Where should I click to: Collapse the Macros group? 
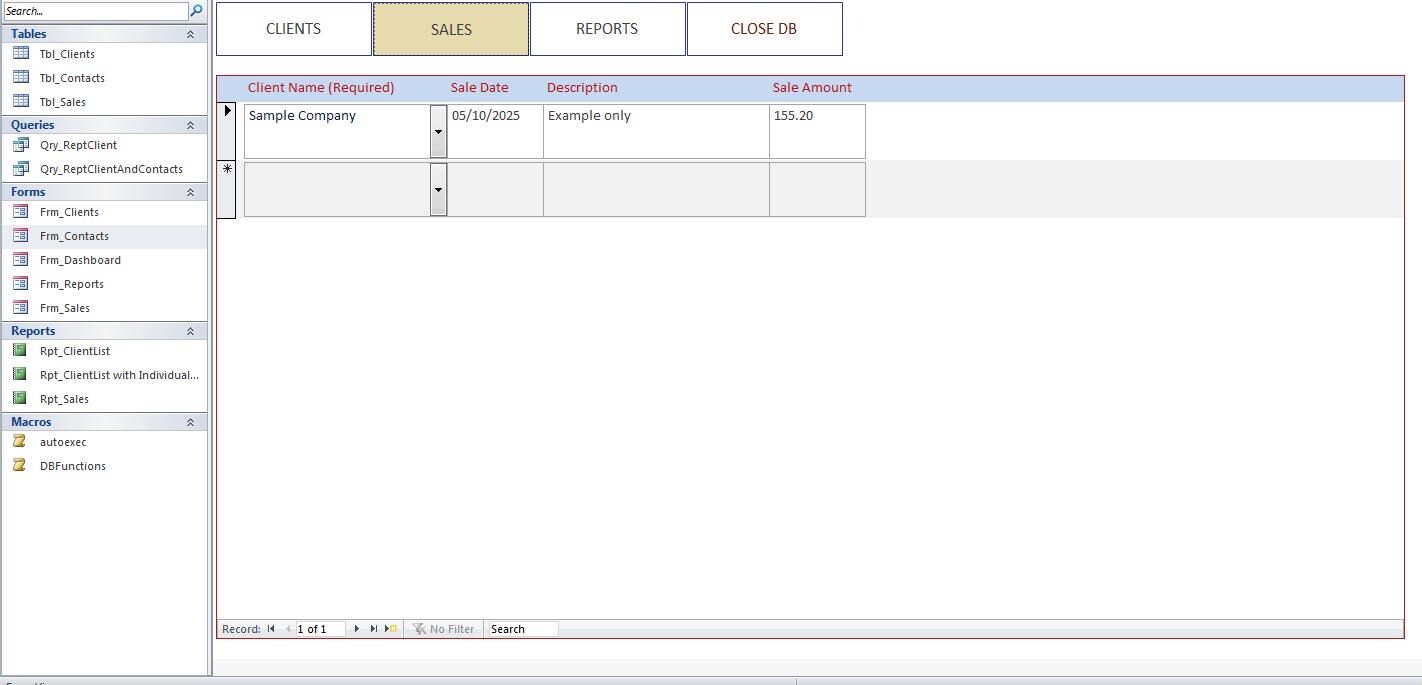190,422
